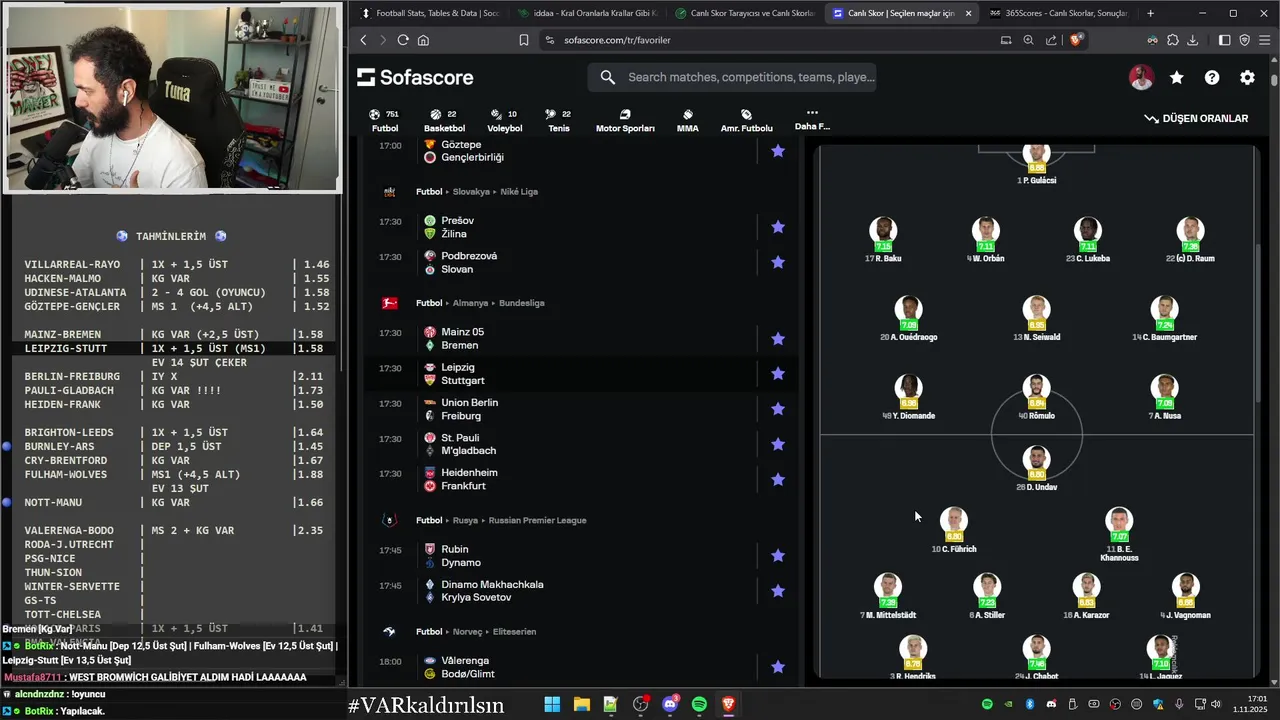Select the Voleybol sport category

[x=504, y=121]
